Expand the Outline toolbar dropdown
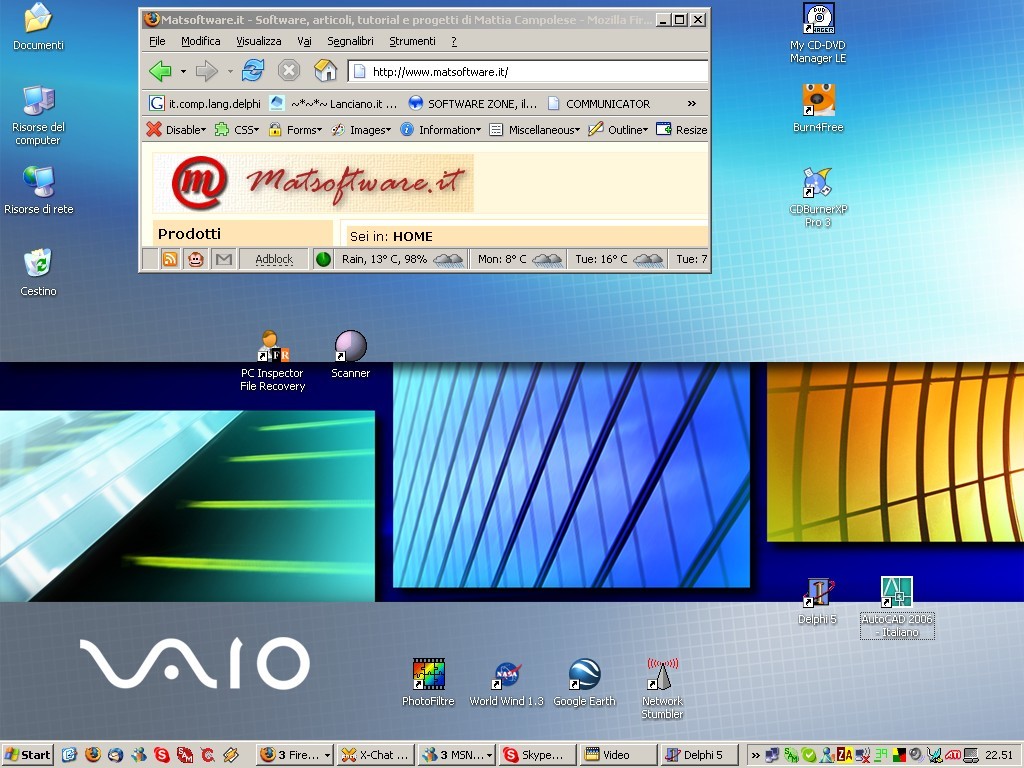 tap(618, 129)
